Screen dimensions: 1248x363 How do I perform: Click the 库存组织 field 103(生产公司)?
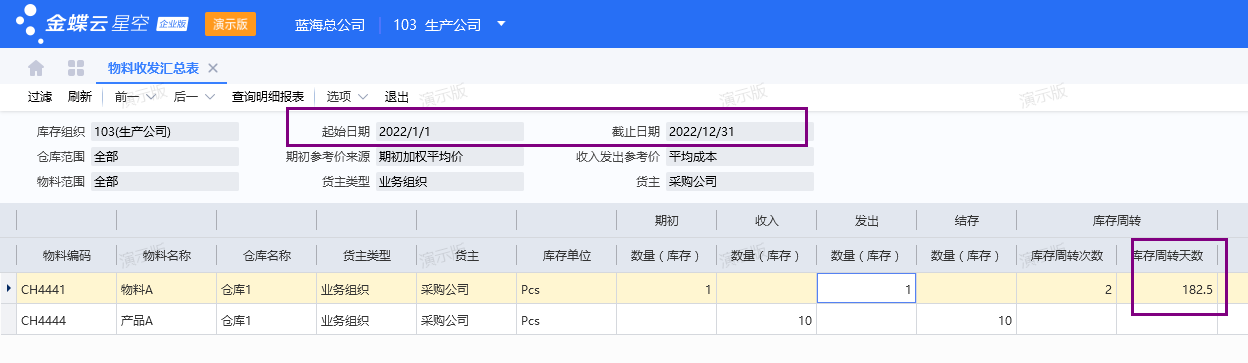164,131
